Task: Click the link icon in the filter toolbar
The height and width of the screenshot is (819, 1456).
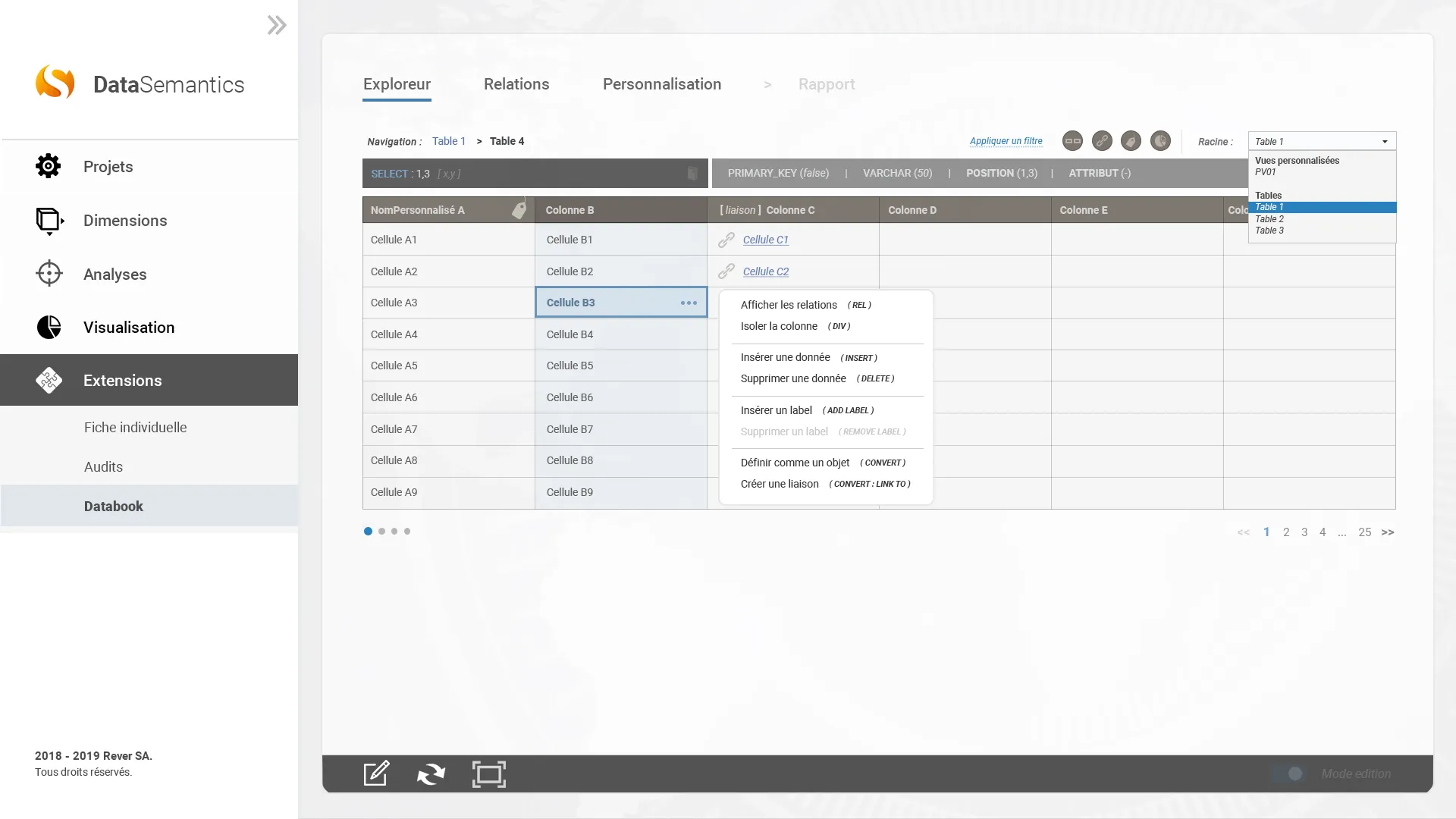Action: pos(1102,141)
